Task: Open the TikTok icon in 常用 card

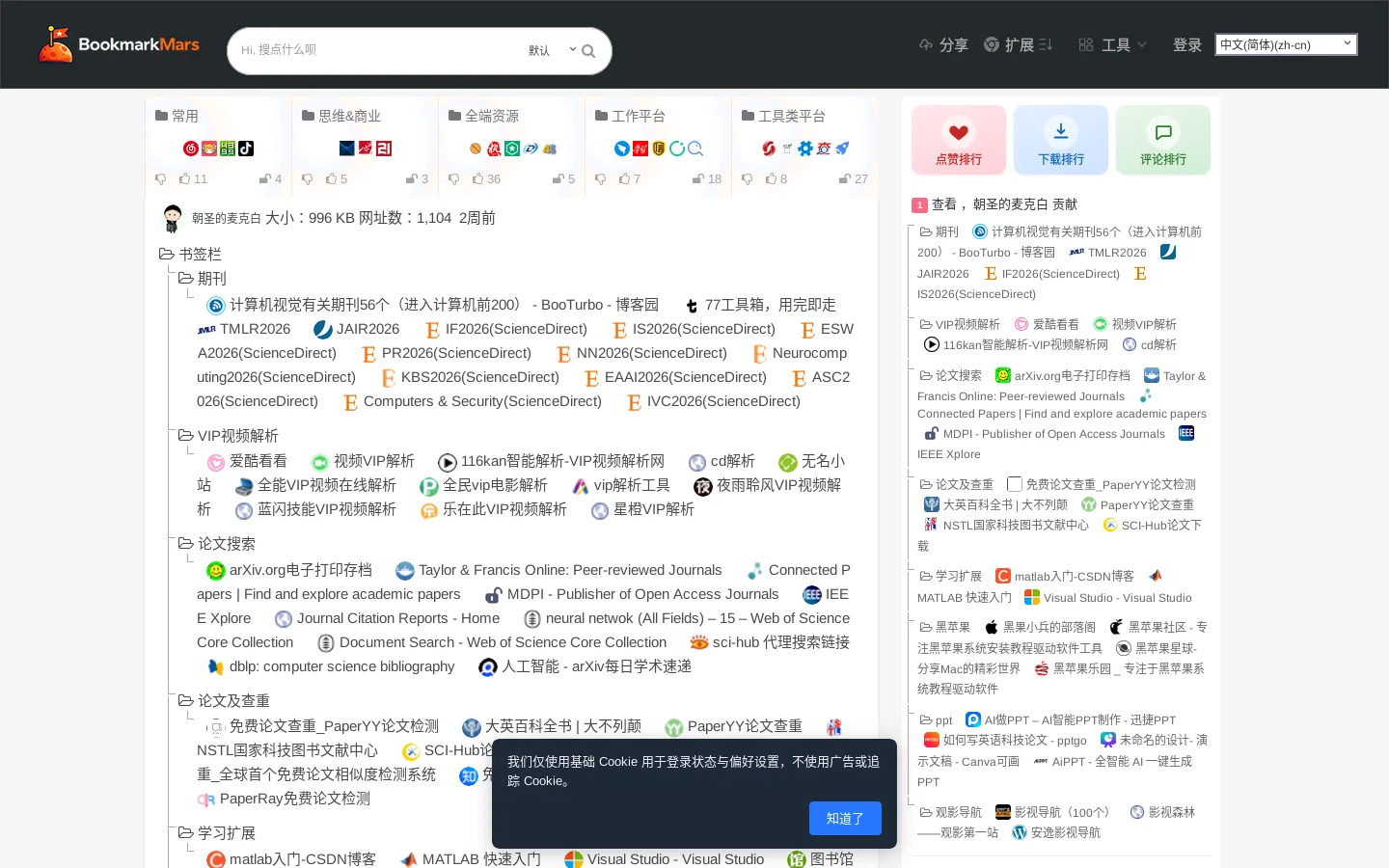Action: tap(246, 149)
